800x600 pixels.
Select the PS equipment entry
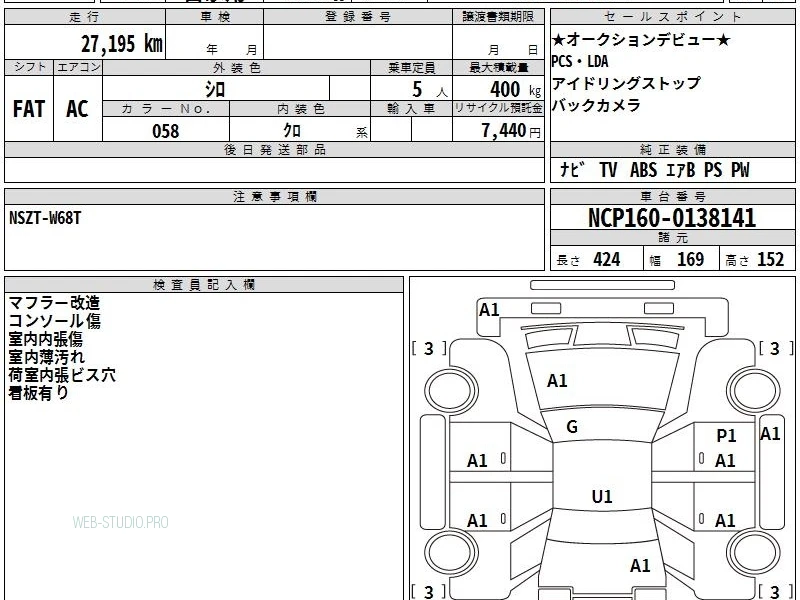[x=713, y=170]
